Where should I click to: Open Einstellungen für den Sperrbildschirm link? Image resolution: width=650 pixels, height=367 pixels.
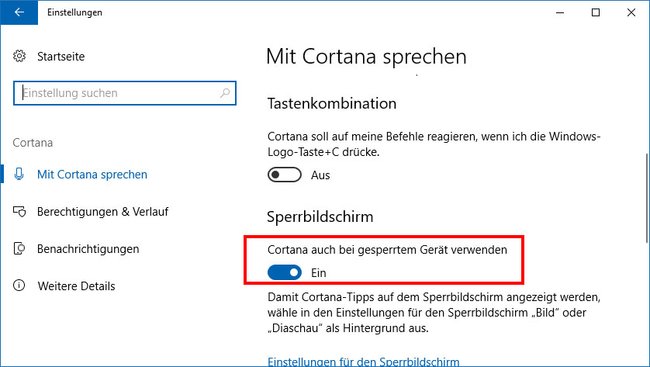(x=363, y=362)
